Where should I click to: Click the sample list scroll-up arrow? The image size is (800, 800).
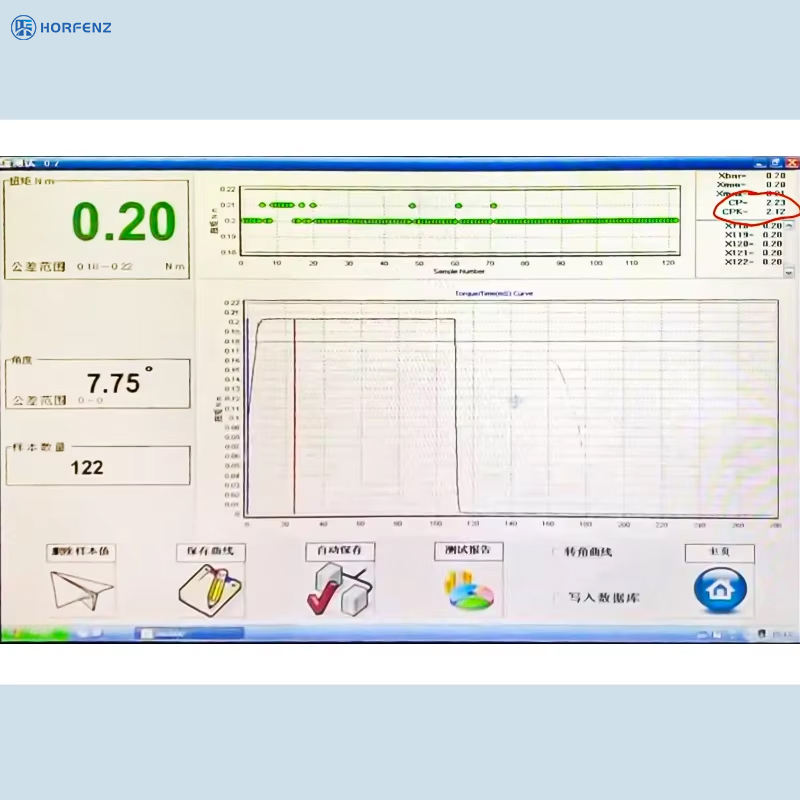(789, 226)
